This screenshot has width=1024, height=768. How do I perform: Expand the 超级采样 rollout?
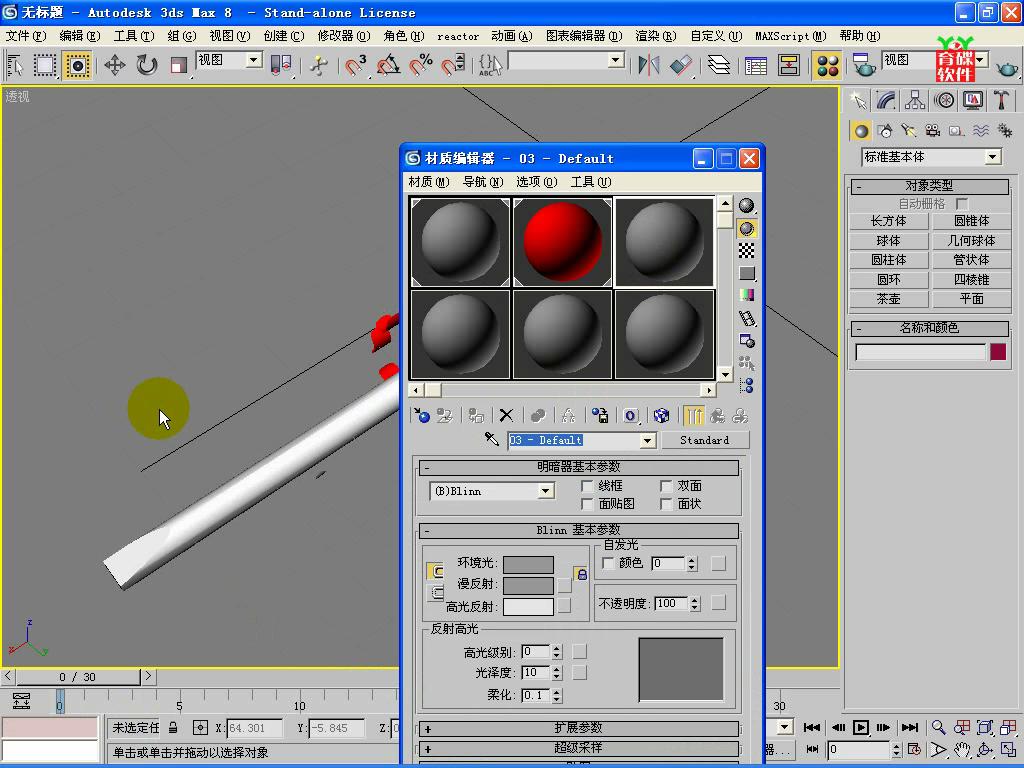coord(579,748)
